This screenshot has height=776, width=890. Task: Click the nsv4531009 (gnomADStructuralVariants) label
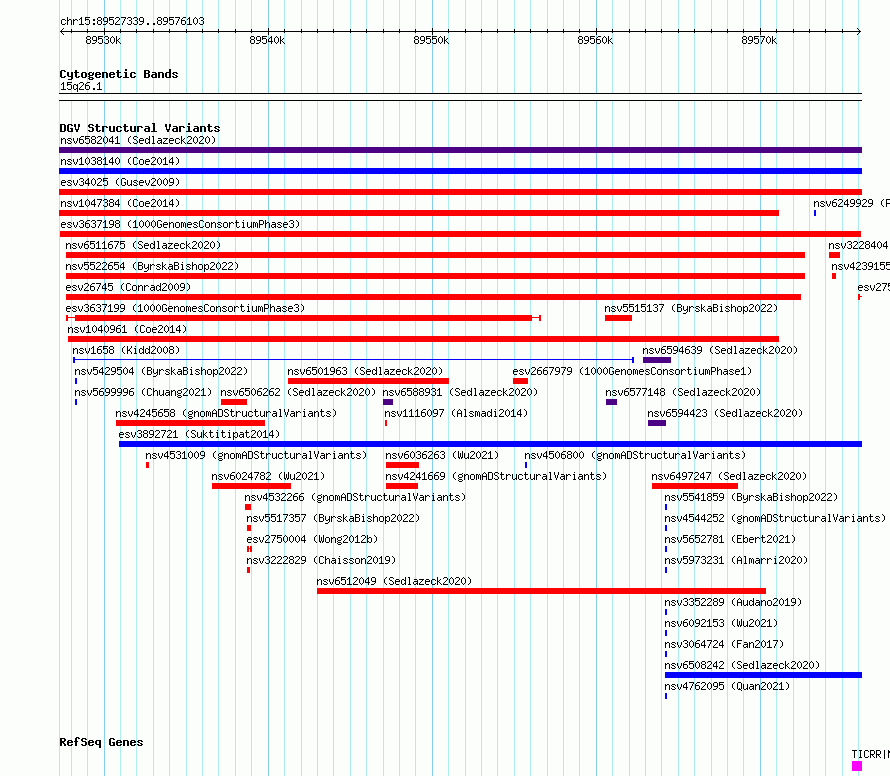(256, 455)
